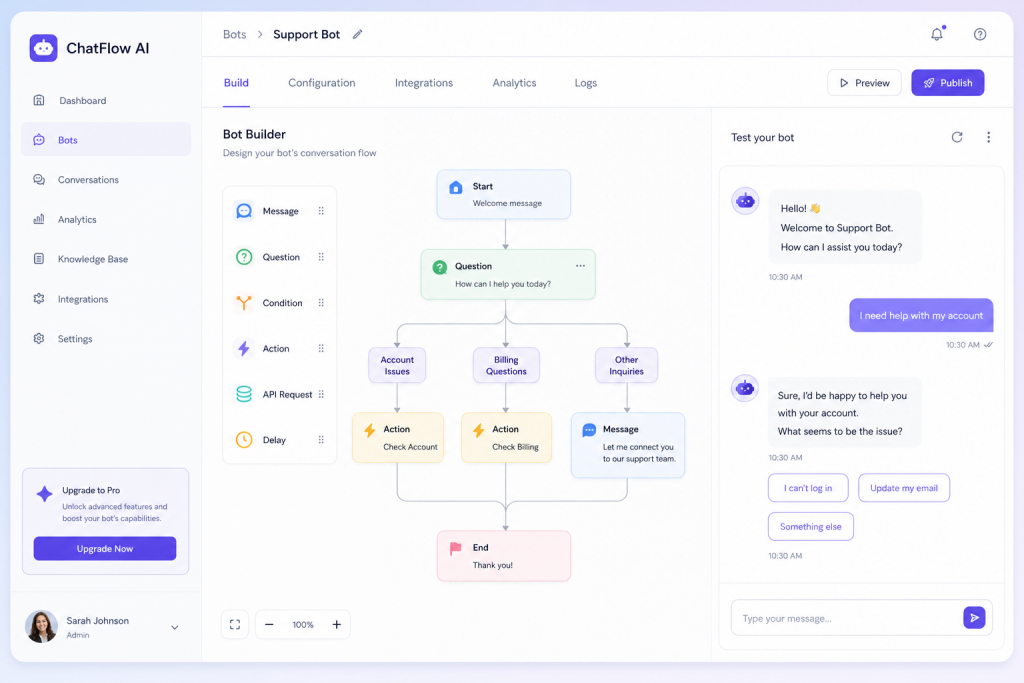Click Sarah Johnson's profile avatar
This screenshot has height=683, width=1024.
[x=41, y=627]
